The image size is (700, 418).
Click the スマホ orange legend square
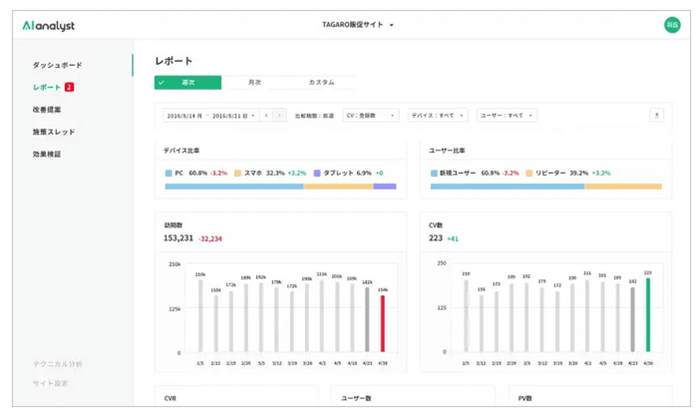(238, 173)
